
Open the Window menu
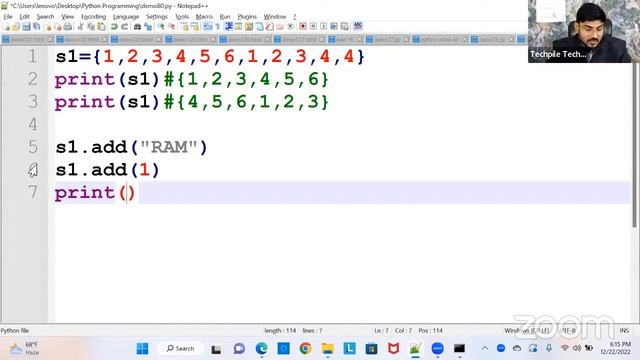click(275, 17)
